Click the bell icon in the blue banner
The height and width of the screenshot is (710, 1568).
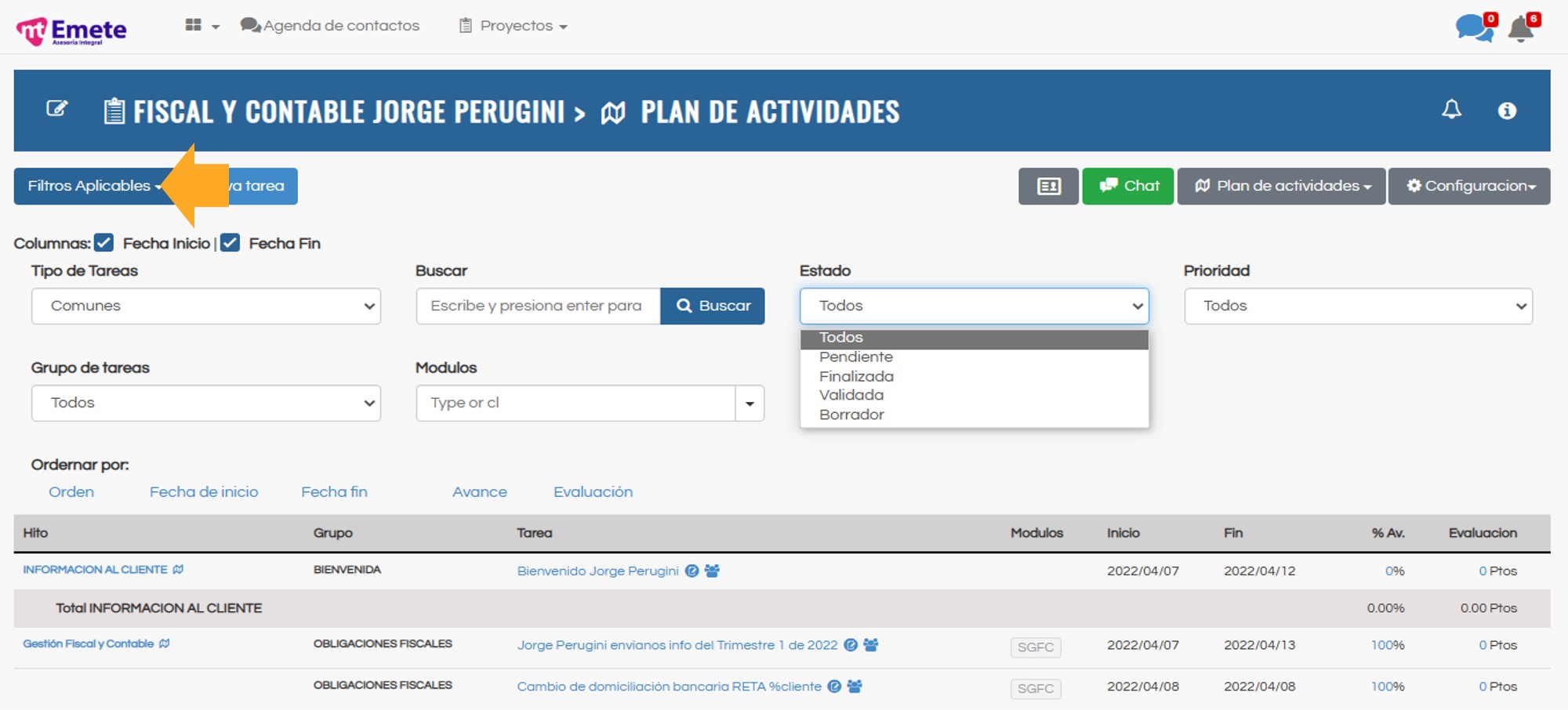[x=1451, y=110]
